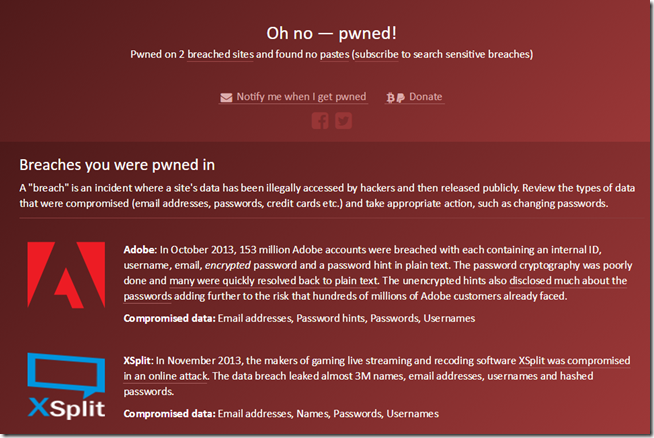Screen dimensions: 654x438
Task: Click the envelope icon beside Notify me
Action: 226,98
